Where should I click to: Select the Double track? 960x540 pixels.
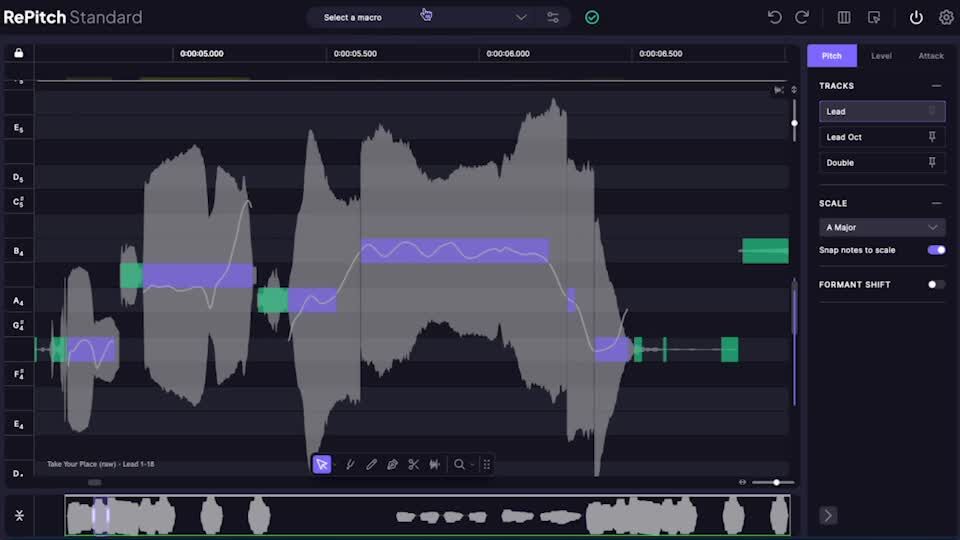click(870, 162)
